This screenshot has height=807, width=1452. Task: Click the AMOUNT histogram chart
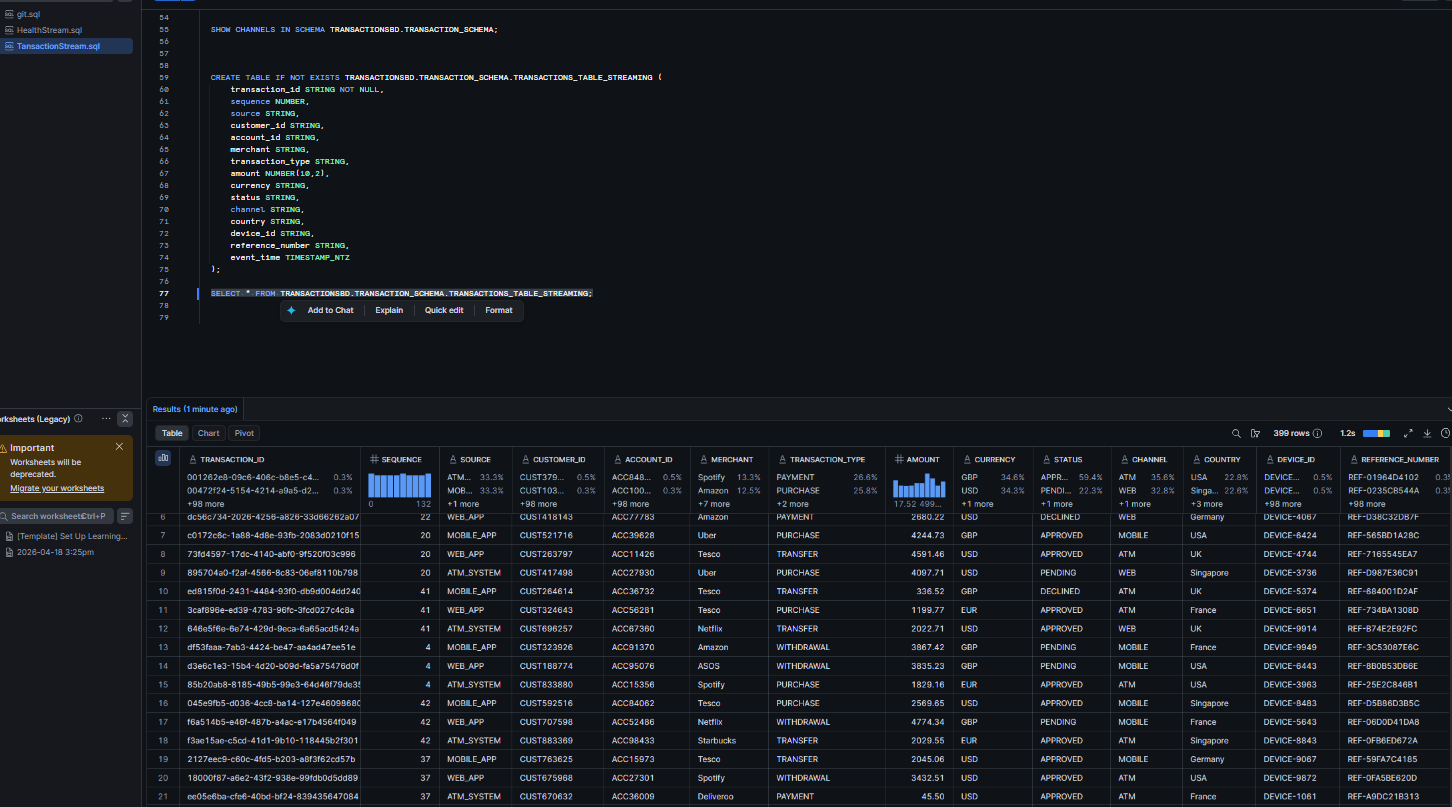pos(919,485)
